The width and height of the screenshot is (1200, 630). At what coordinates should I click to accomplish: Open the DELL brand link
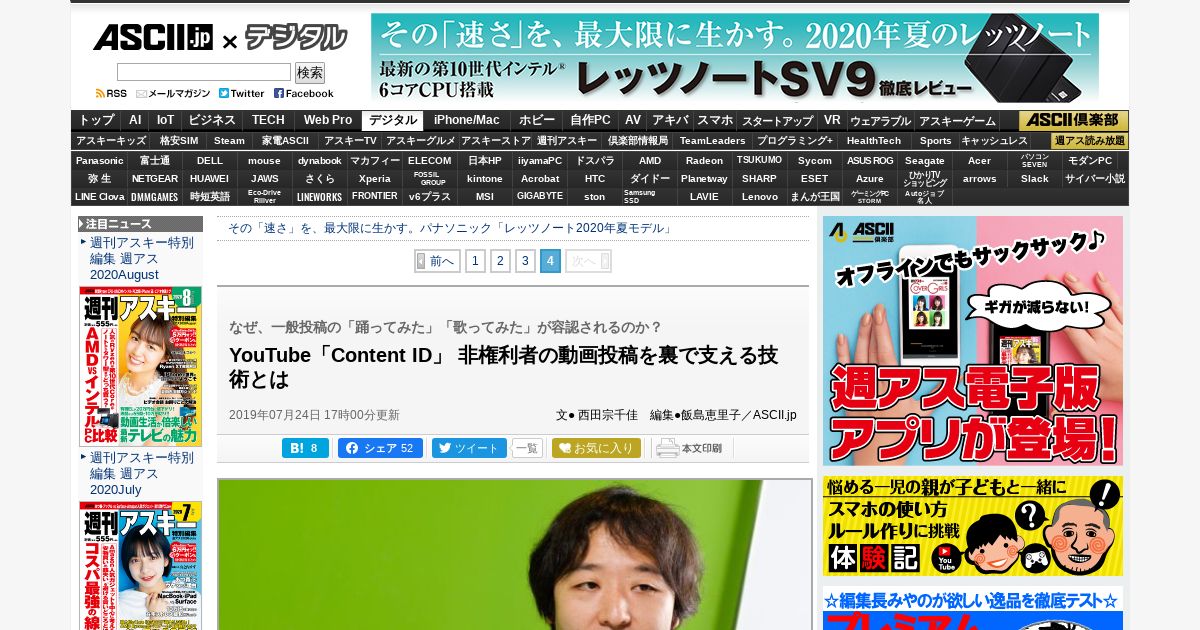click(210, 160)
